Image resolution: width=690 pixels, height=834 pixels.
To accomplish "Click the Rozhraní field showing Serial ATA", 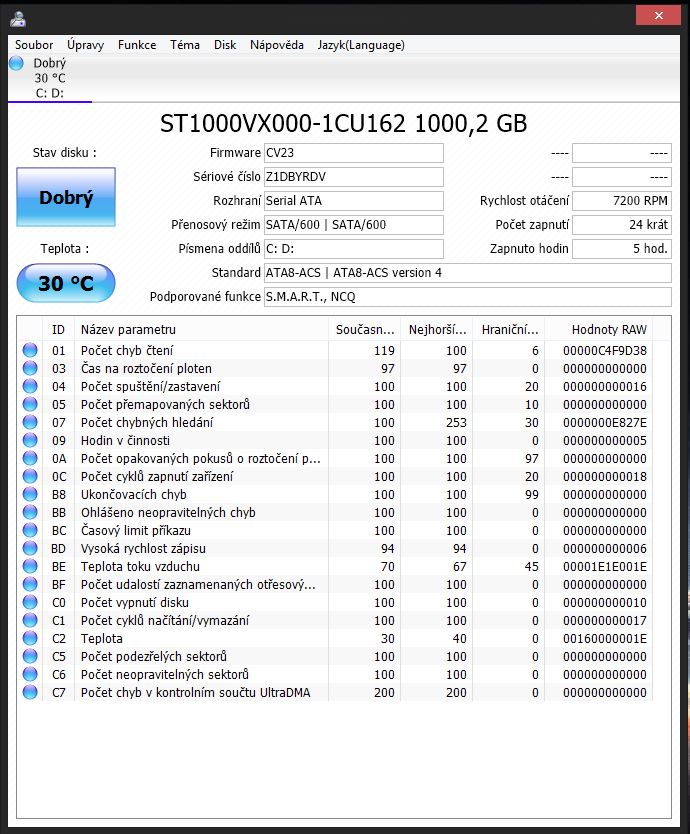I will [x=354, y=201].
